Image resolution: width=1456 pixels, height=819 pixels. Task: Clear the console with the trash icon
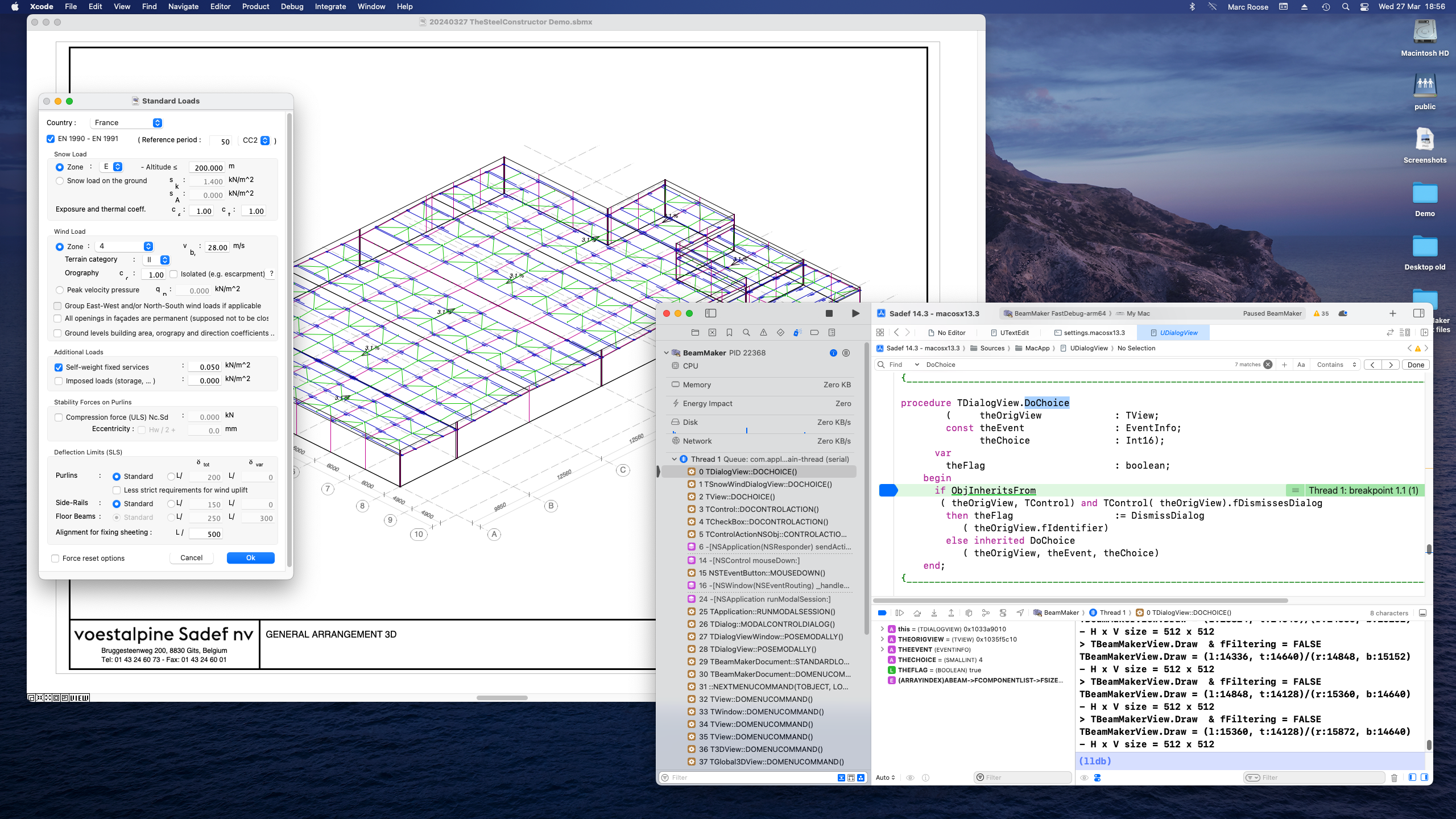pos(1394,777)
